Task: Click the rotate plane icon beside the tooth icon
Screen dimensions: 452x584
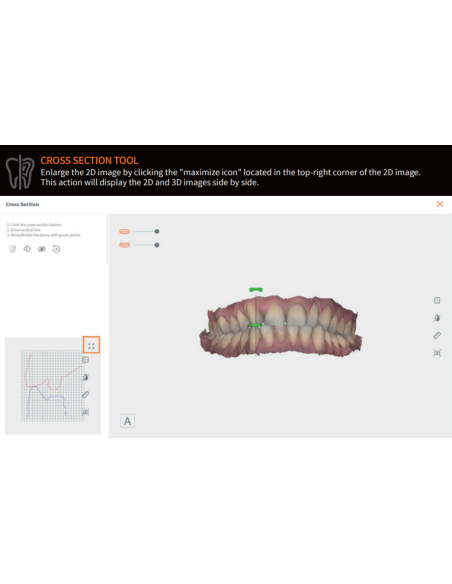Action: (x=27, y=249)
